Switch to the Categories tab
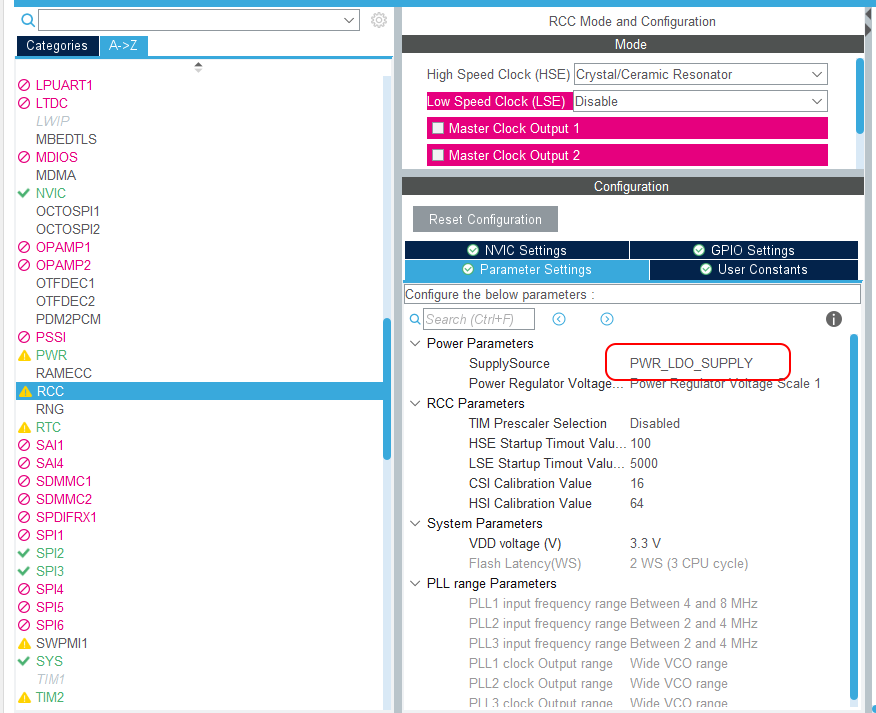Image resolution: width=876 pixels, height=713 pixels. coord(57,46)
